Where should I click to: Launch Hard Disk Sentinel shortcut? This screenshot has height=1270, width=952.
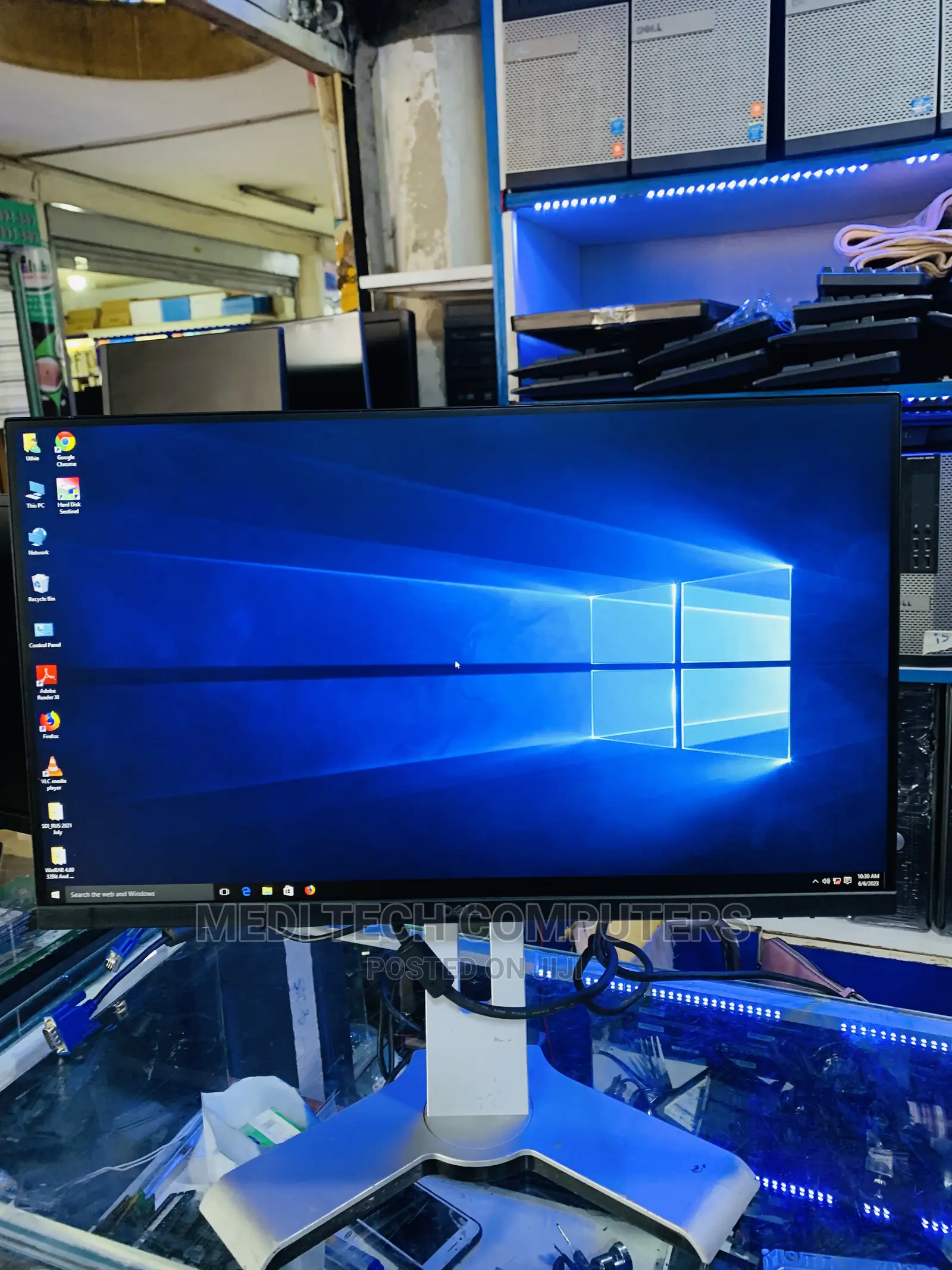(68, 495)
